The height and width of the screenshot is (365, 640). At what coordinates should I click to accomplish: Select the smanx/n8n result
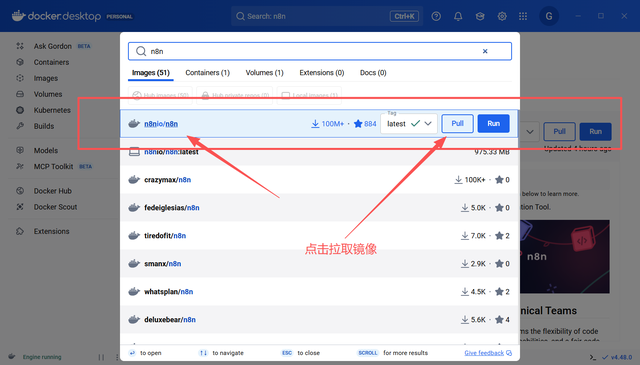(319, 264)
